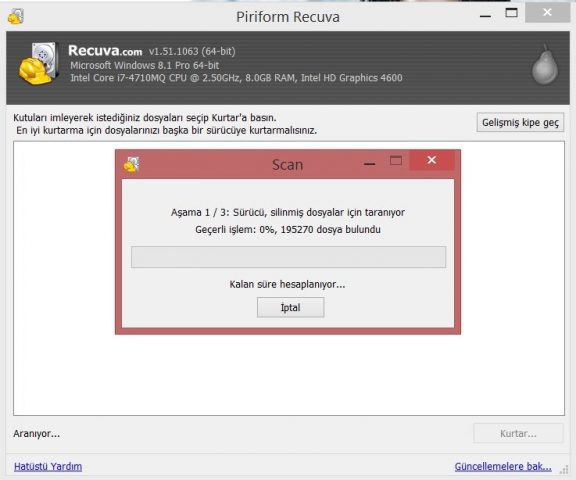This screenshot has width=576, height=480.
Task: Close the Scan dialog
Action: click(x=432, y=160)
